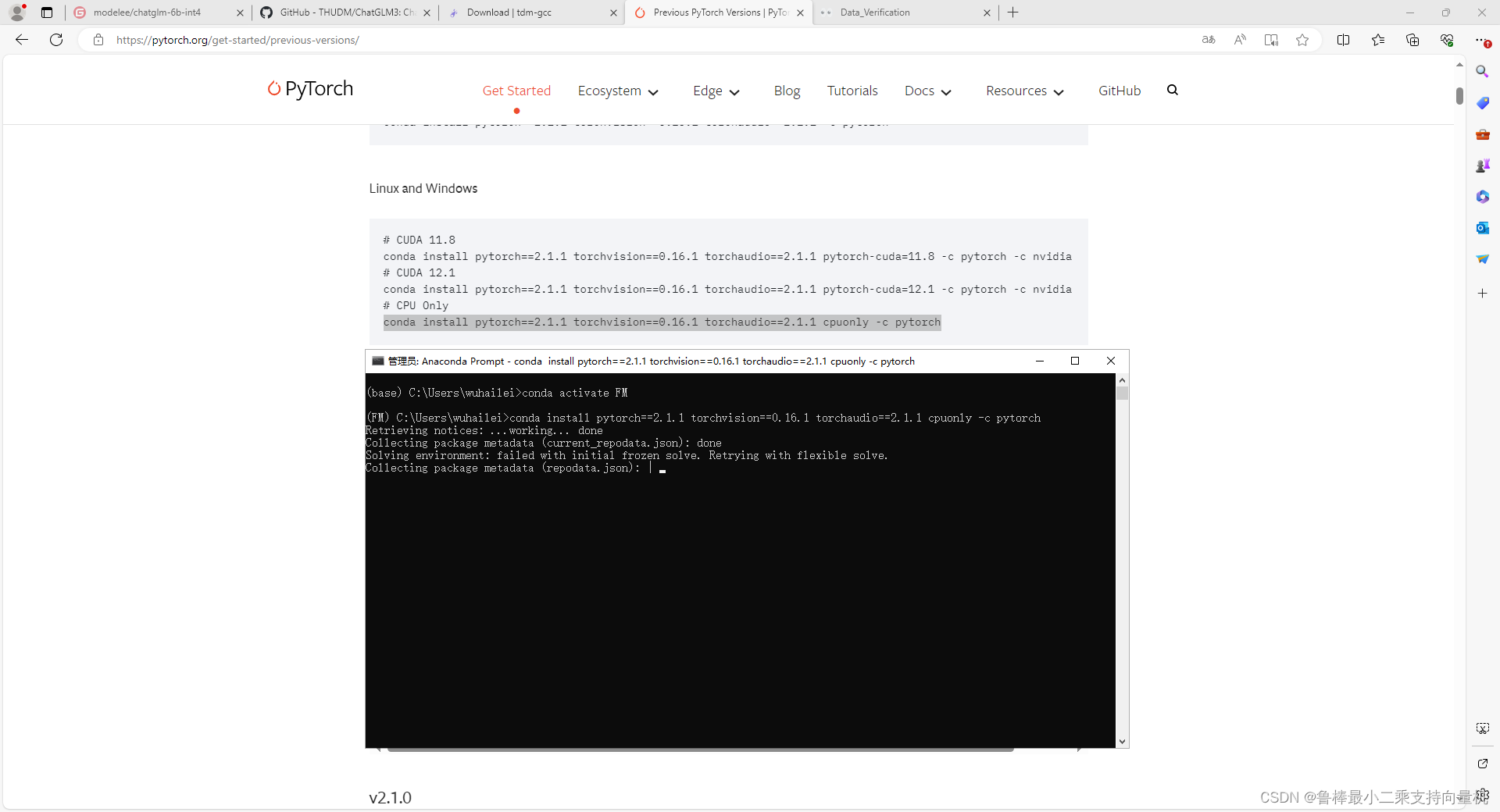
Task: Click the highlighted CPU-only conda command
Action: (x=662, y=322)
